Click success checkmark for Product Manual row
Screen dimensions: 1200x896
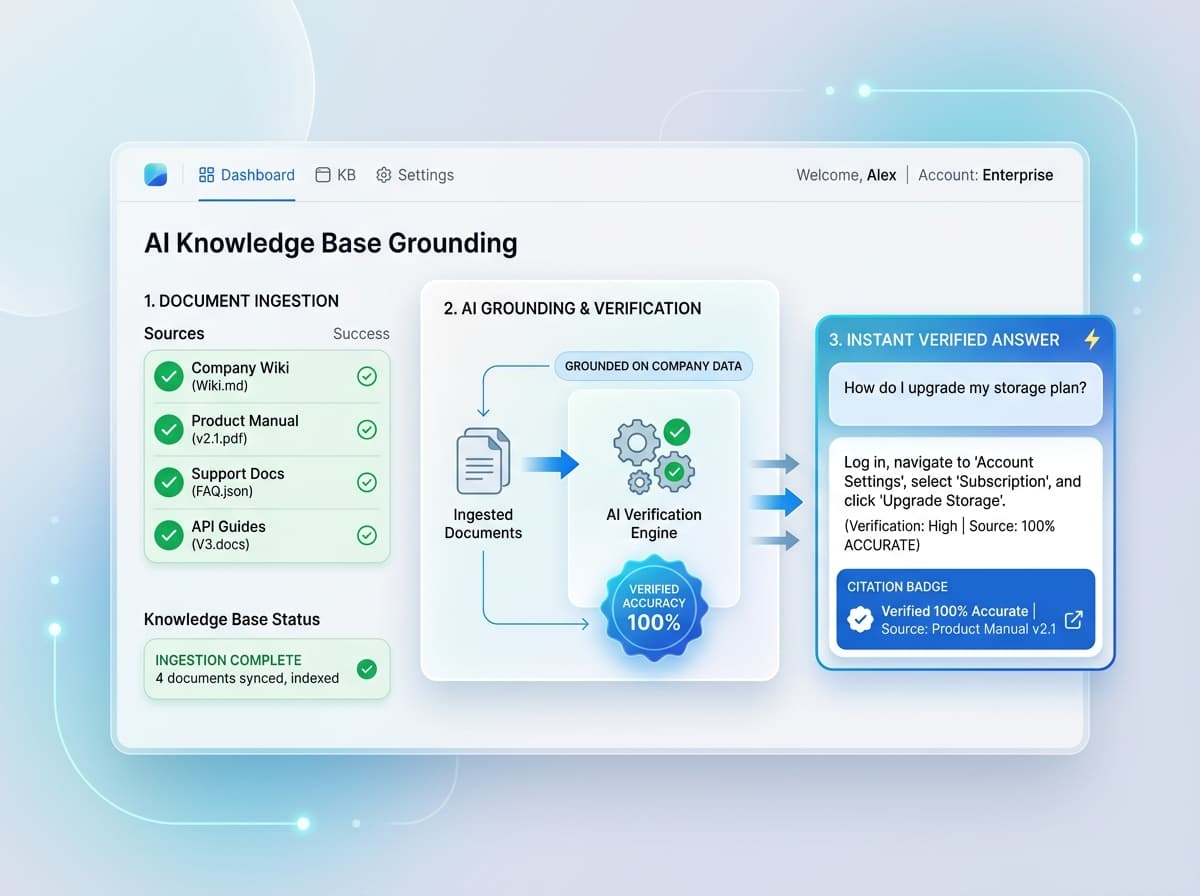point(367,429)
